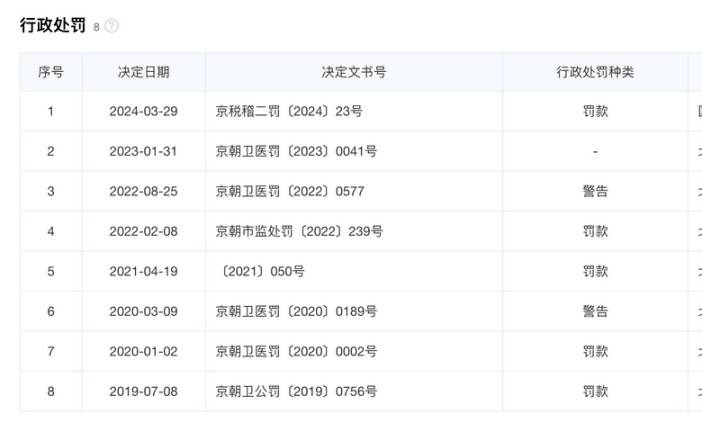This screenshot has height=423, width=702.
Task: Select the date cell 2022-02-08
Action: click(x=143, y=231)
